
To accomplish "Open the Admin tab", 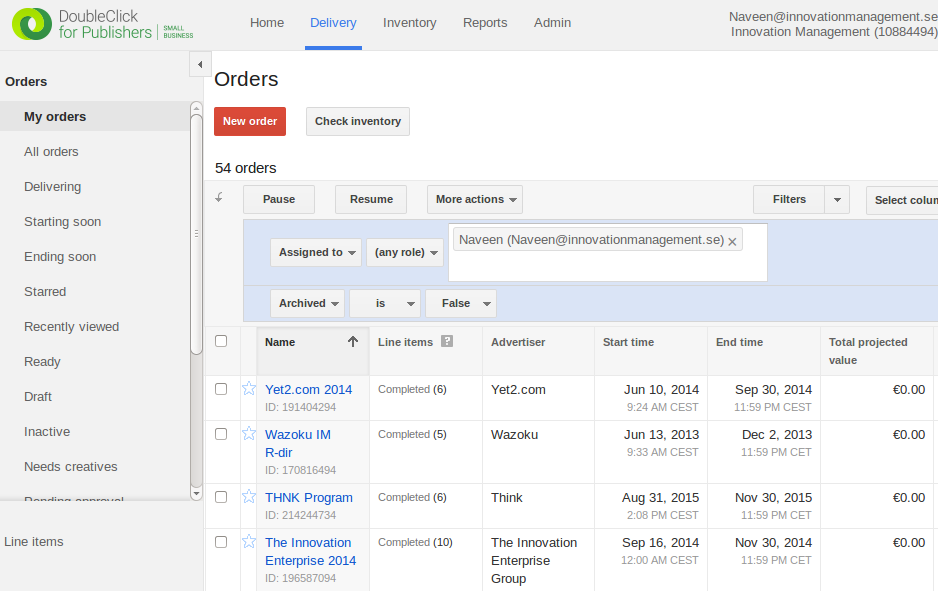I will 552,23.
